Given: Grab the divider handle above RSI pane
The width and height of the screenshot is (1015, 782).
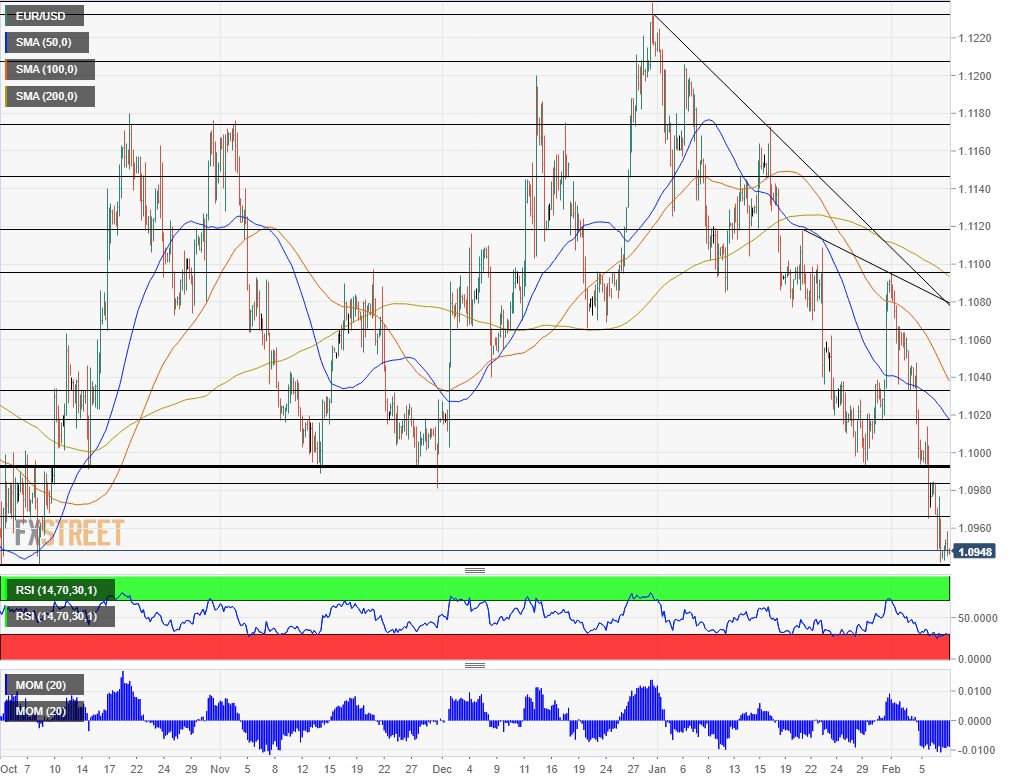Looking at the screenshot, I should point(475,570).
